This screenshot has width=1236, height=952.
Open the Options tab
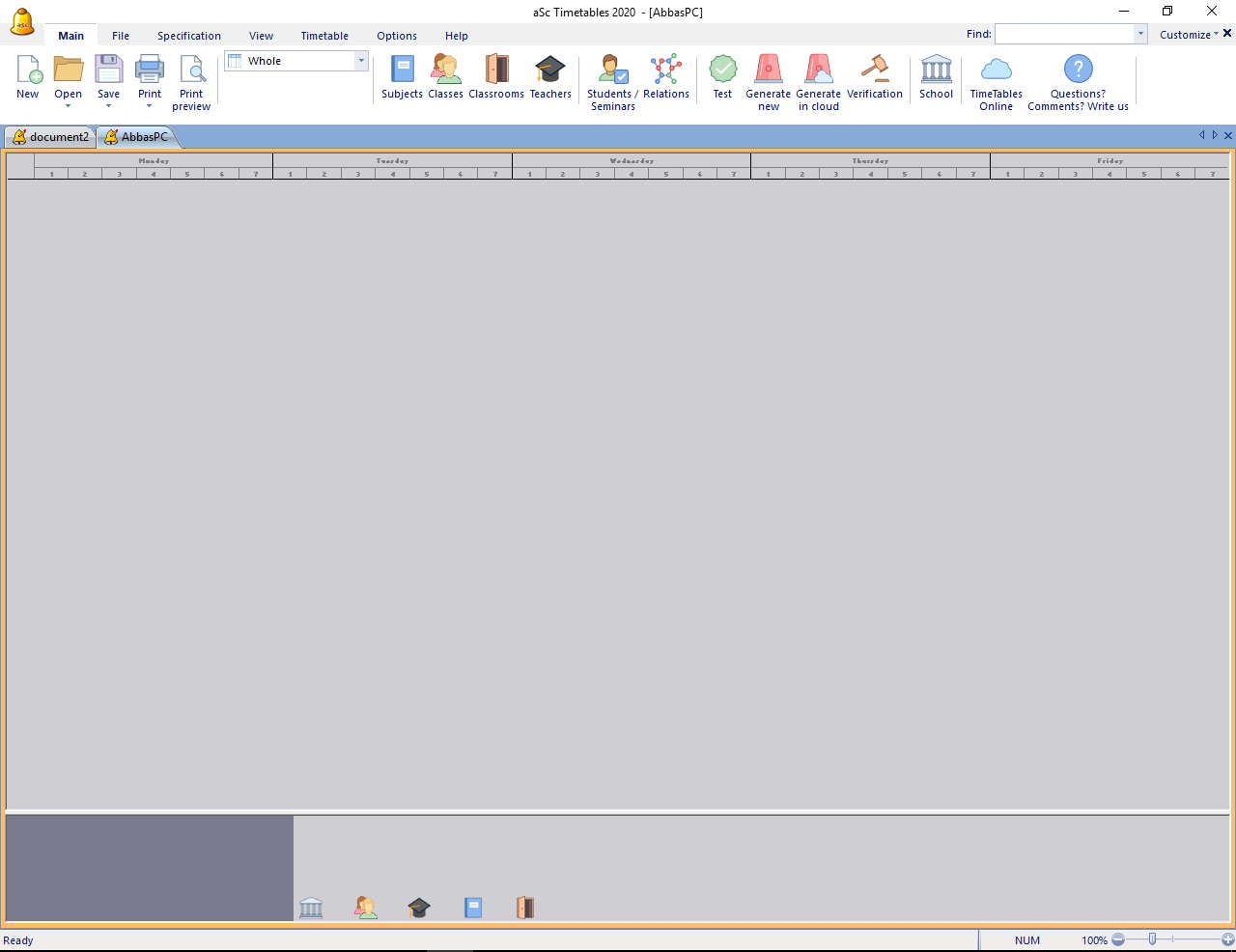(x=397, y=36)
